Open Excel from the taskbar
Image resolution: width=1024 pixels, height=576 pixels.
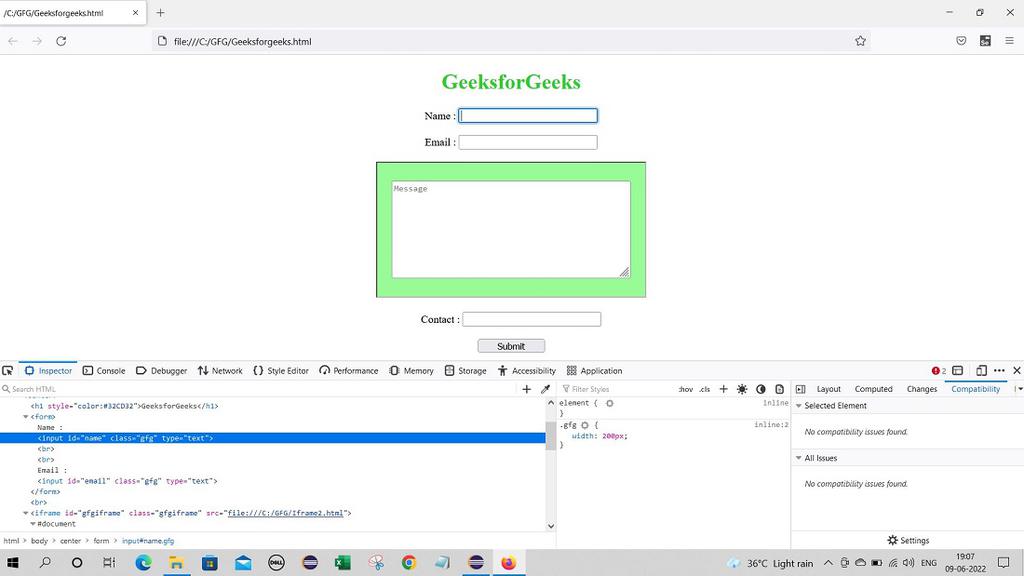tap(342, 562)
